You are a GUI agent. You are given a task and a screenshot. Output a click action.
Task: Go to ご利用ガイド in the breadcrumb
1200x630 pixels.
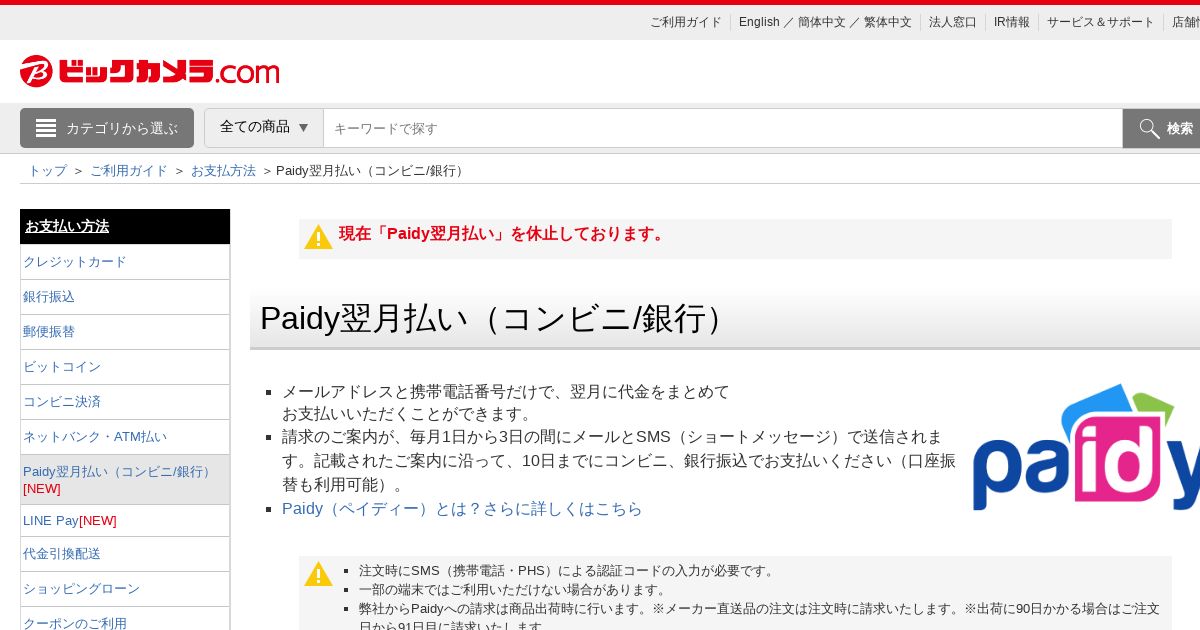click(x=129, y=171)
